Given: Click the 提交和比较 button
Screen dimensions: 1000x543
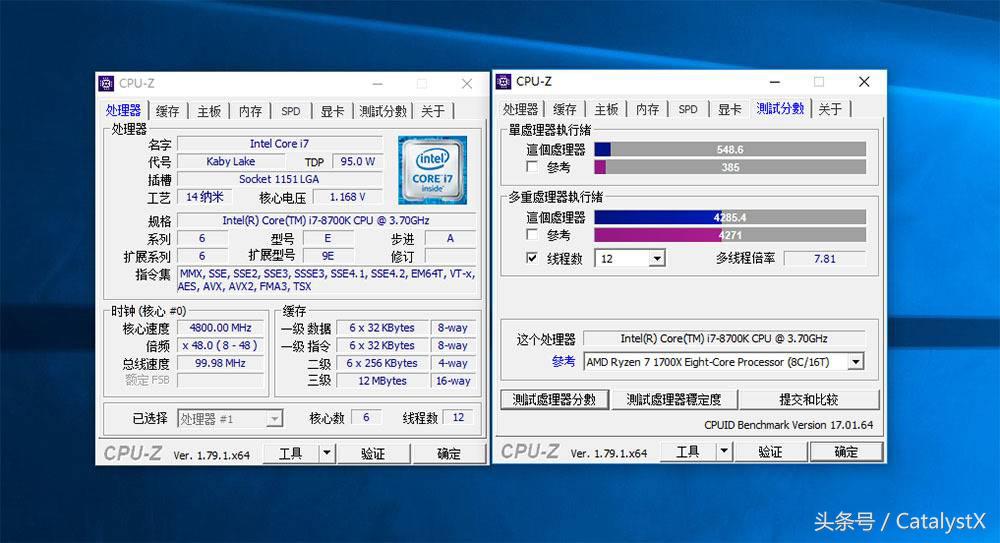Looking at the screenshot, I should click(810, 399).
